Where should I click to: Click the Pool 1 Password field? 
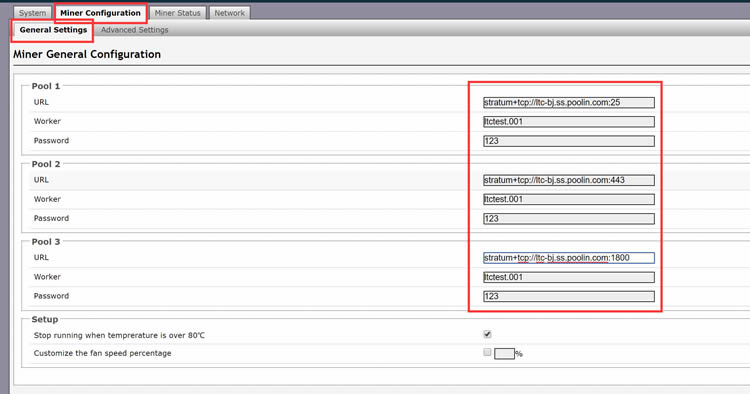(569, 141)
